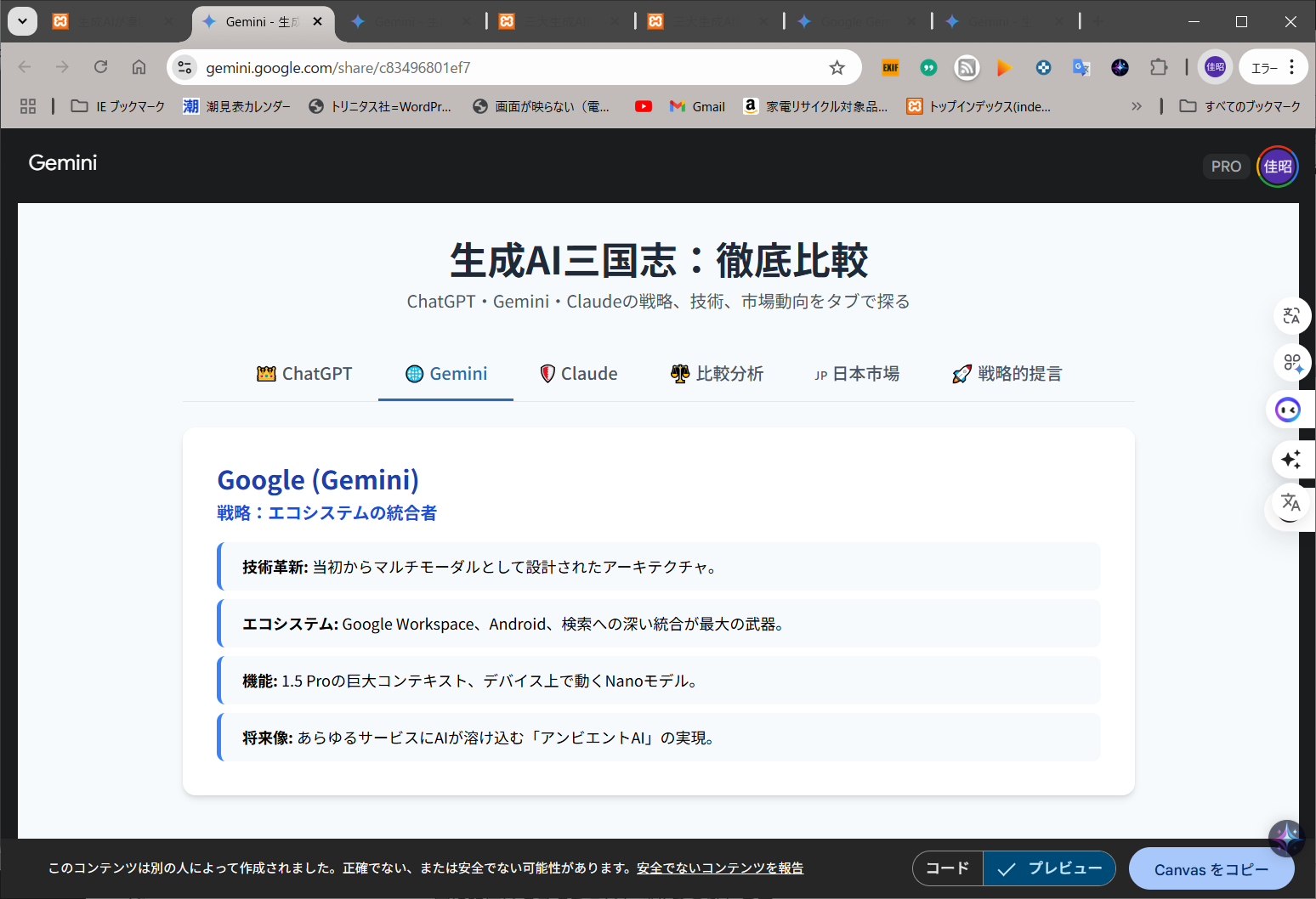Viewport: 1316px width, 899px height.
Task: Click the RSS feed extension icon
Action: click(x=967, y=68)
